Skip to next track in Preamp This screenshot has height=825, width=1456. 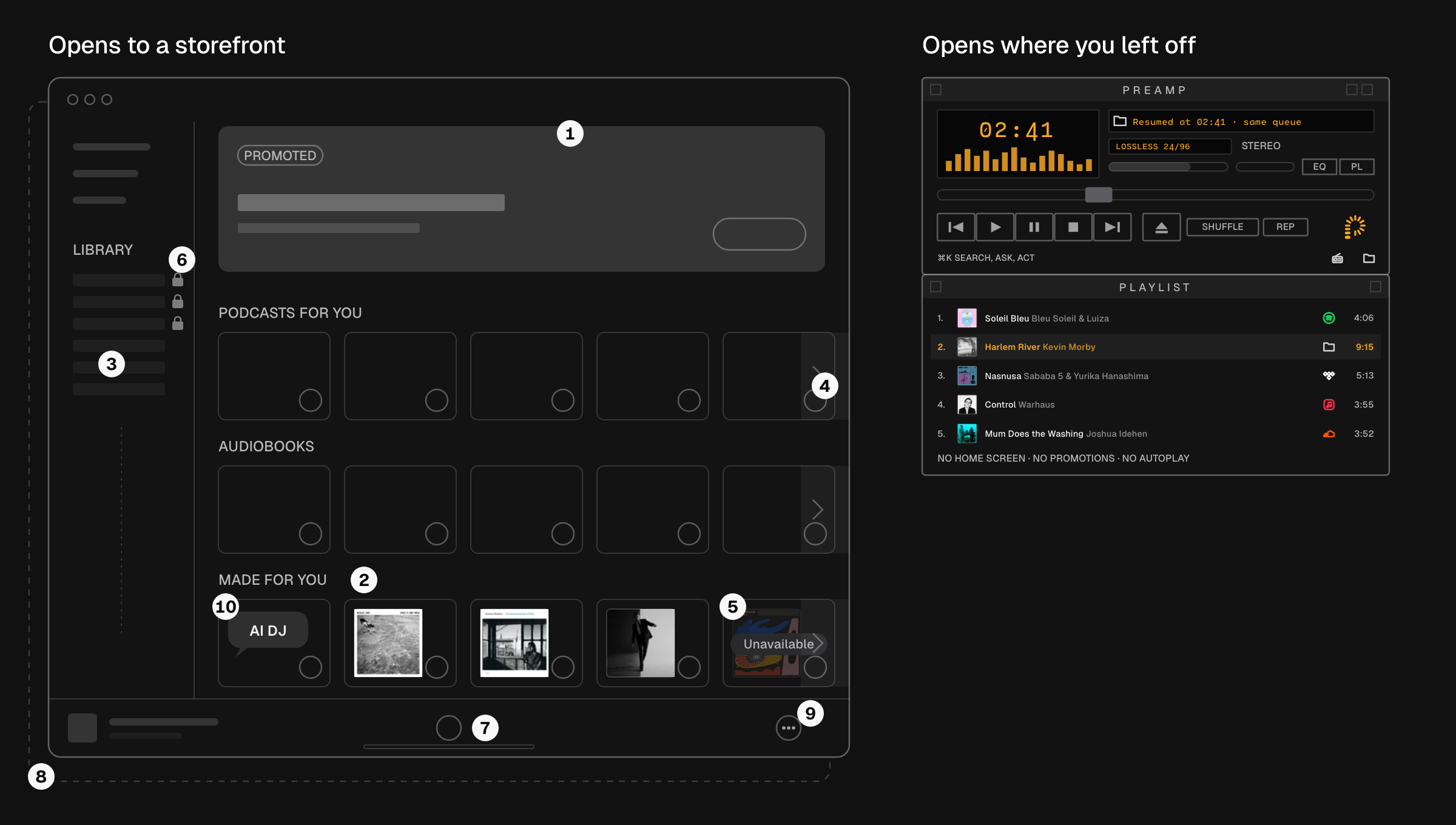(x=1112, y=227)
